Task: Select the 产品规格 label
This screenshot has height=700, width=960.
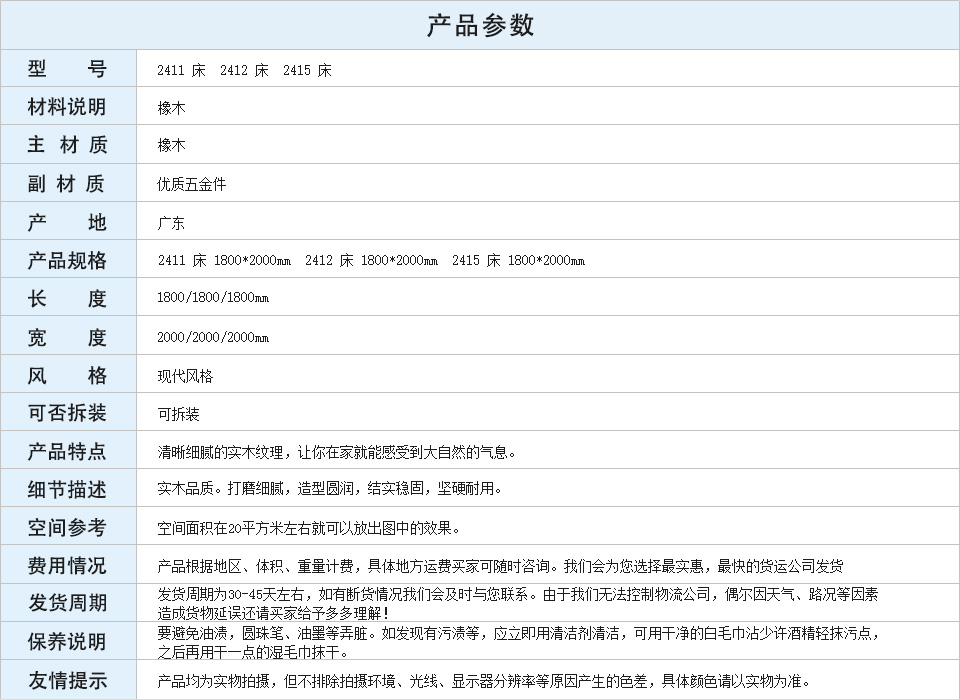Action: click(67, 260)
